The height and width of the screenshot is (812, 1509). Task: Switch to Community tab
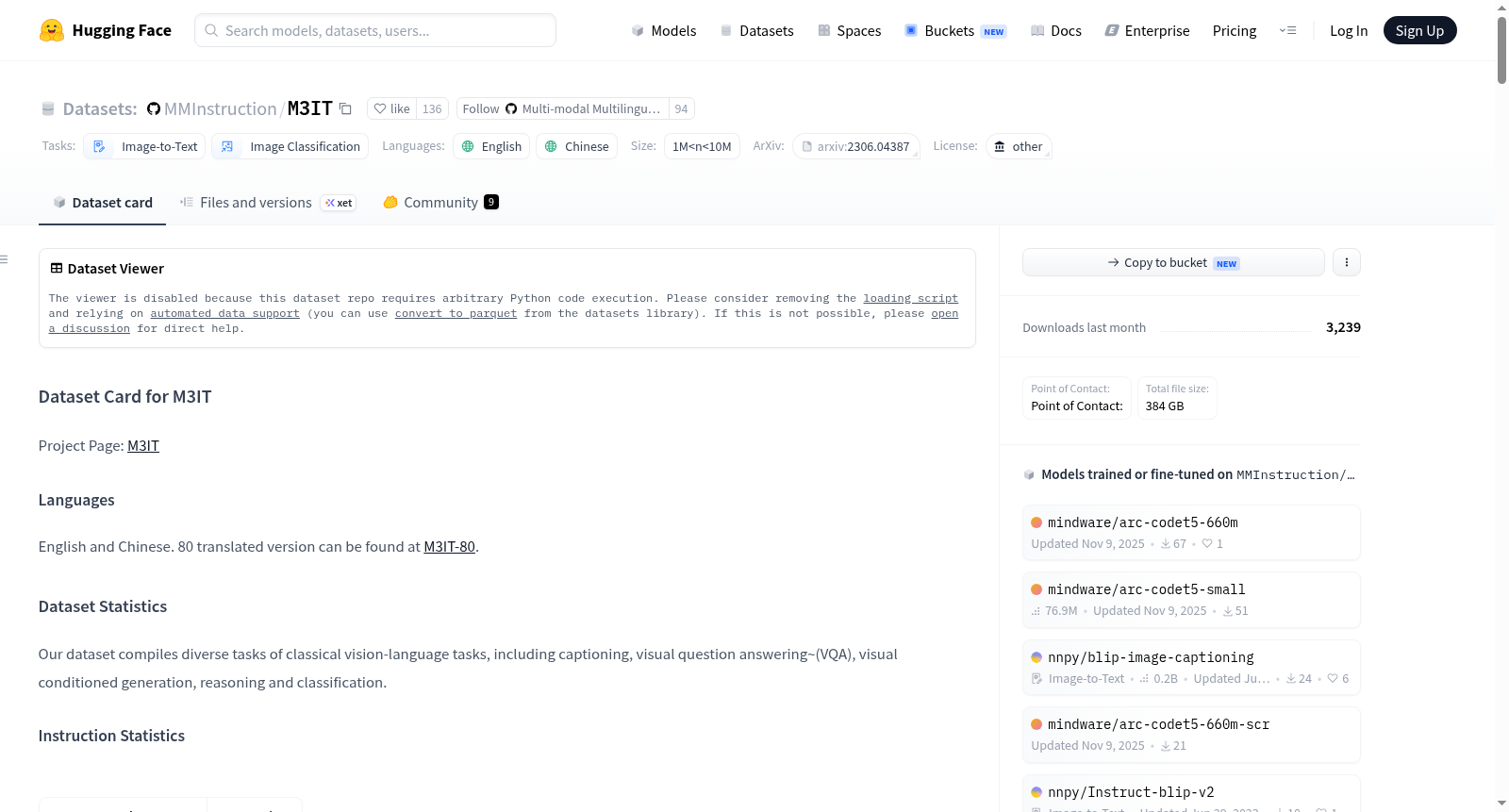coord(440,203)
